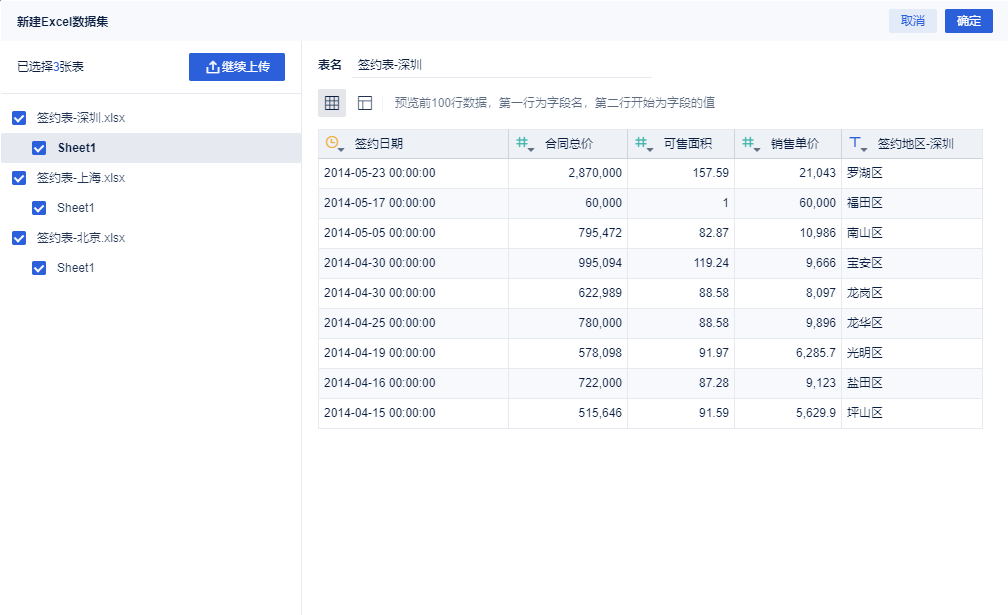Screen dimensions: 1008x615
Task: Edit the 表名 table name field
Action: 502,65
